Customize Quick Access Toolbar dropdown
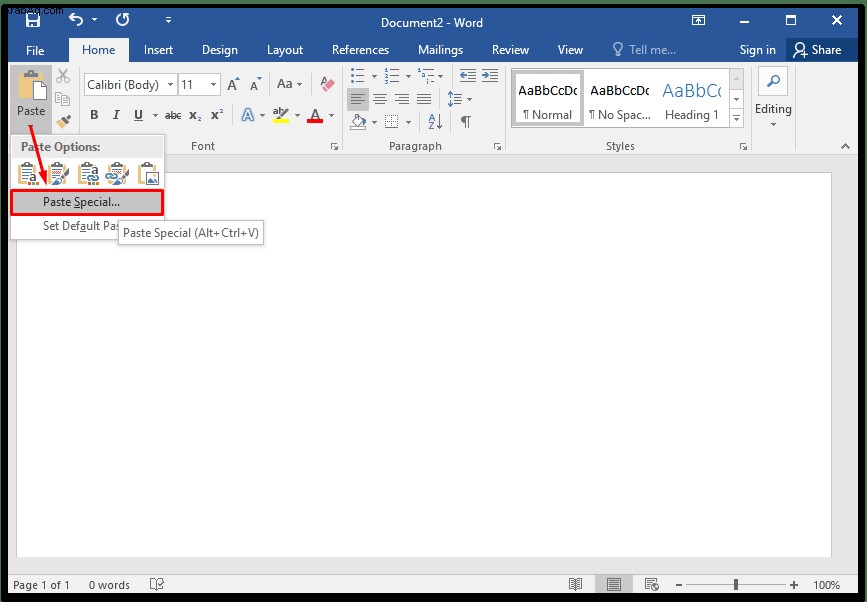The image size is (867, 602). tap(168, 20)
